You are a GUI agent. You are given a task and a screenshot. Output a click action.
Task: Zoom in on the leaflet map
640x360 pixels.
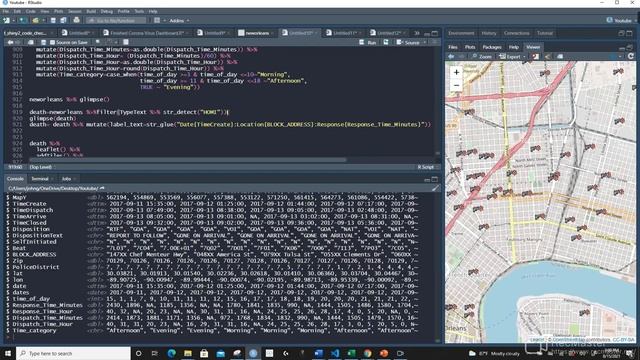point(456,72)
